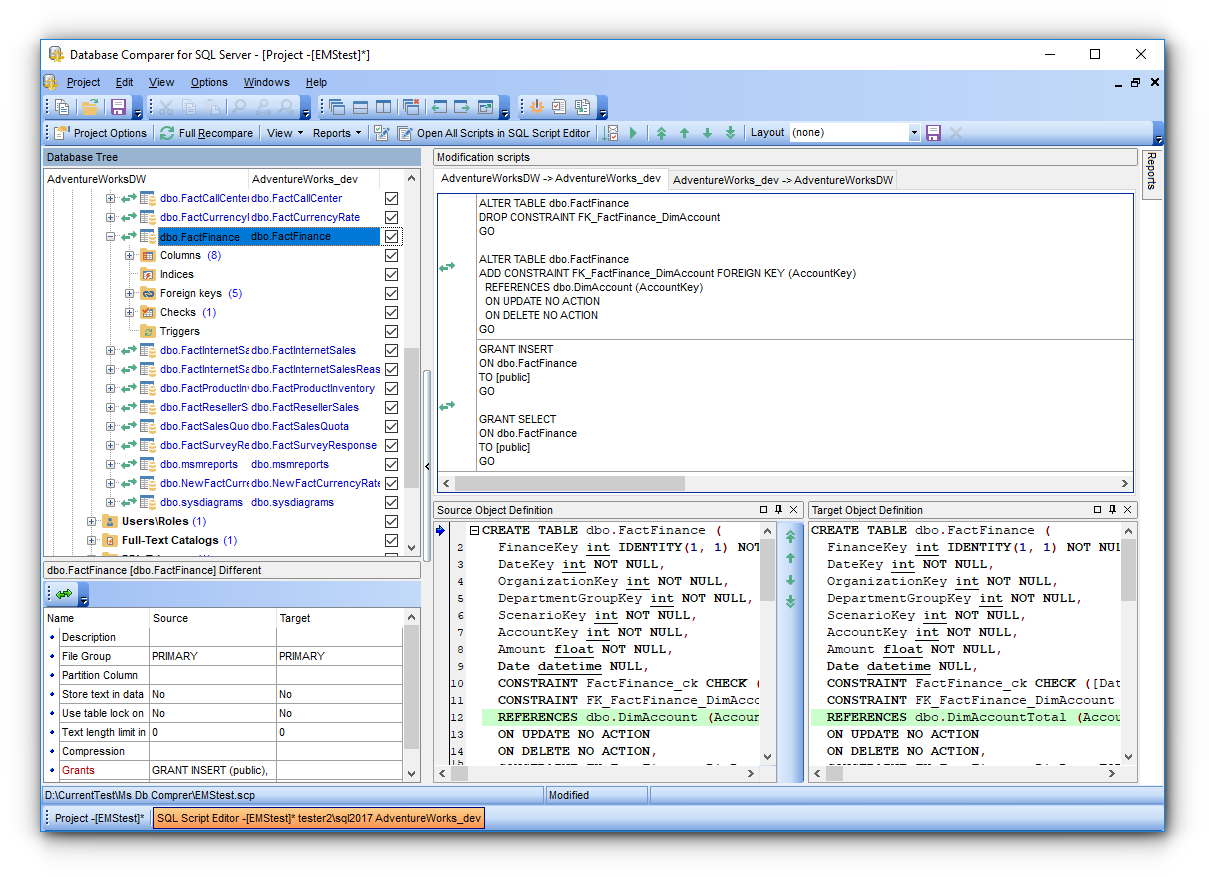Screen dimensions: 1209x877
Task: Open the View toolbar dropdown
Action: [285, 133]
